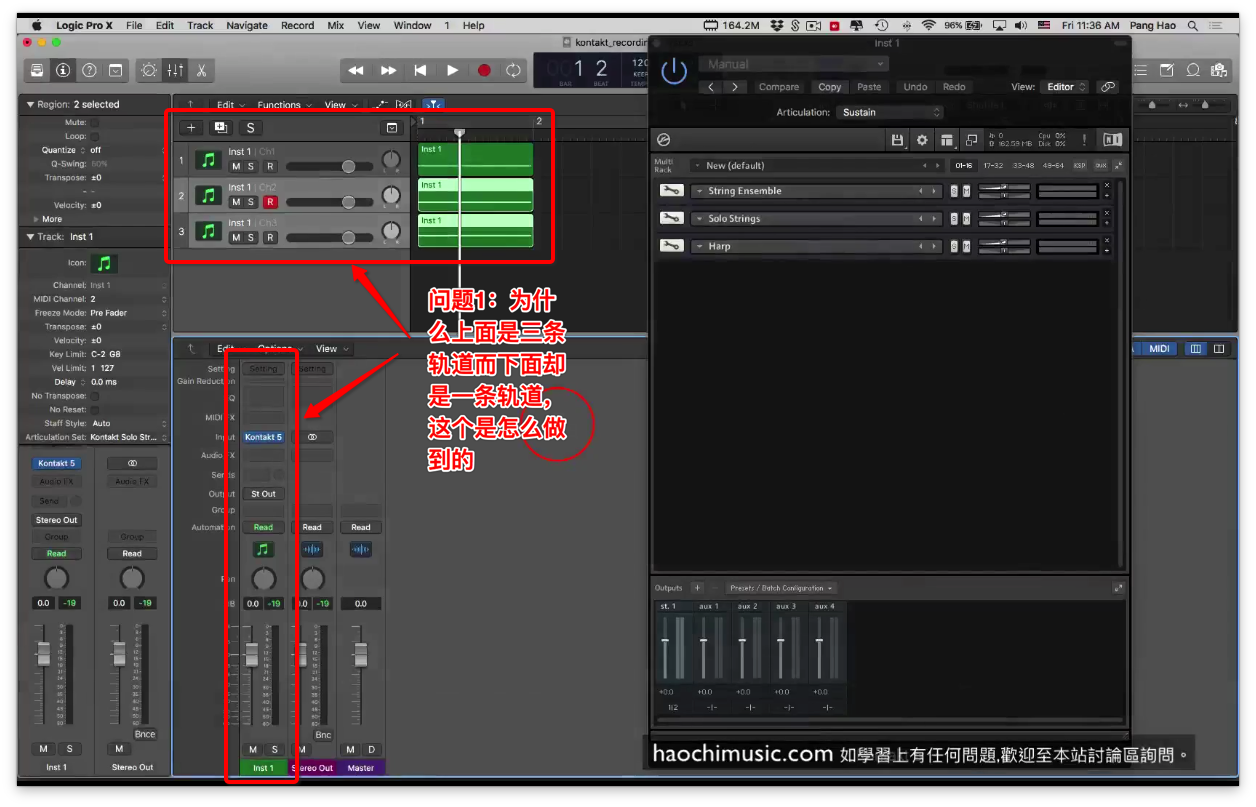Open the Navigate menu
1256x807 pixels.
(x=247, y=25)
